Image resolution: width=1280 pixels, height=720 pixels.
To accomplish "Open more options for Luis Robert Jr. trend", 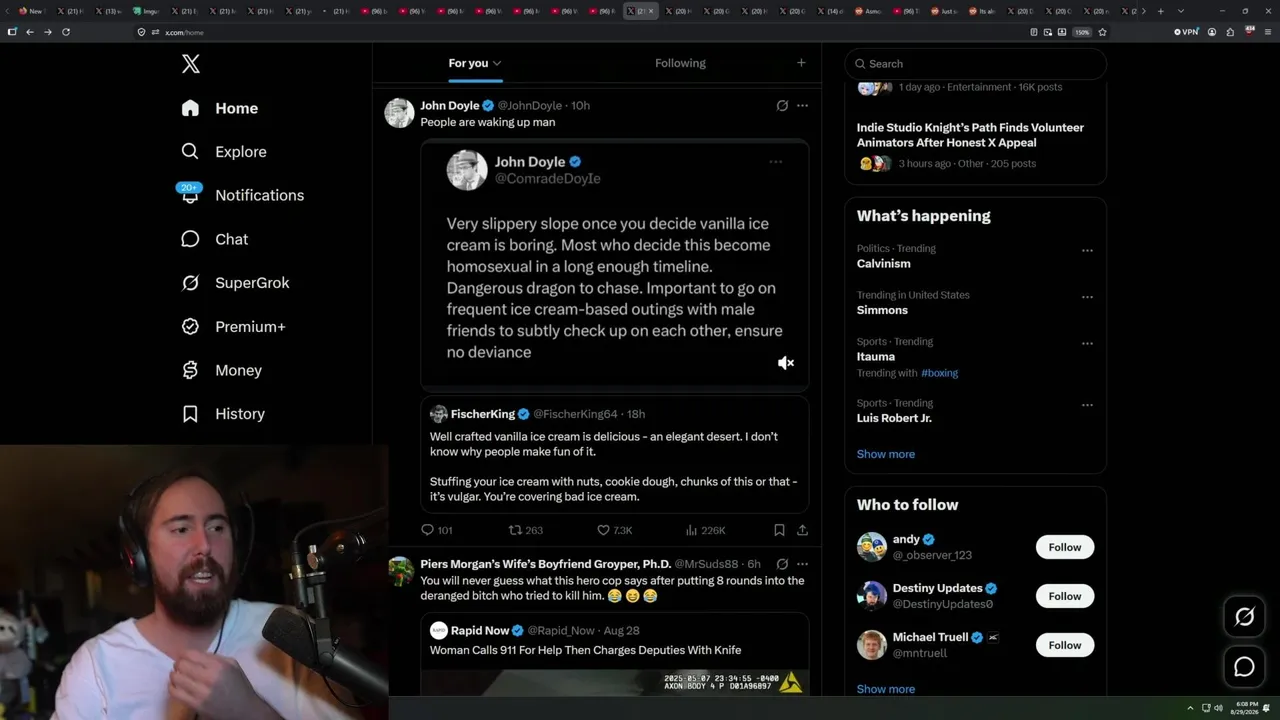I will point(1087,405).
